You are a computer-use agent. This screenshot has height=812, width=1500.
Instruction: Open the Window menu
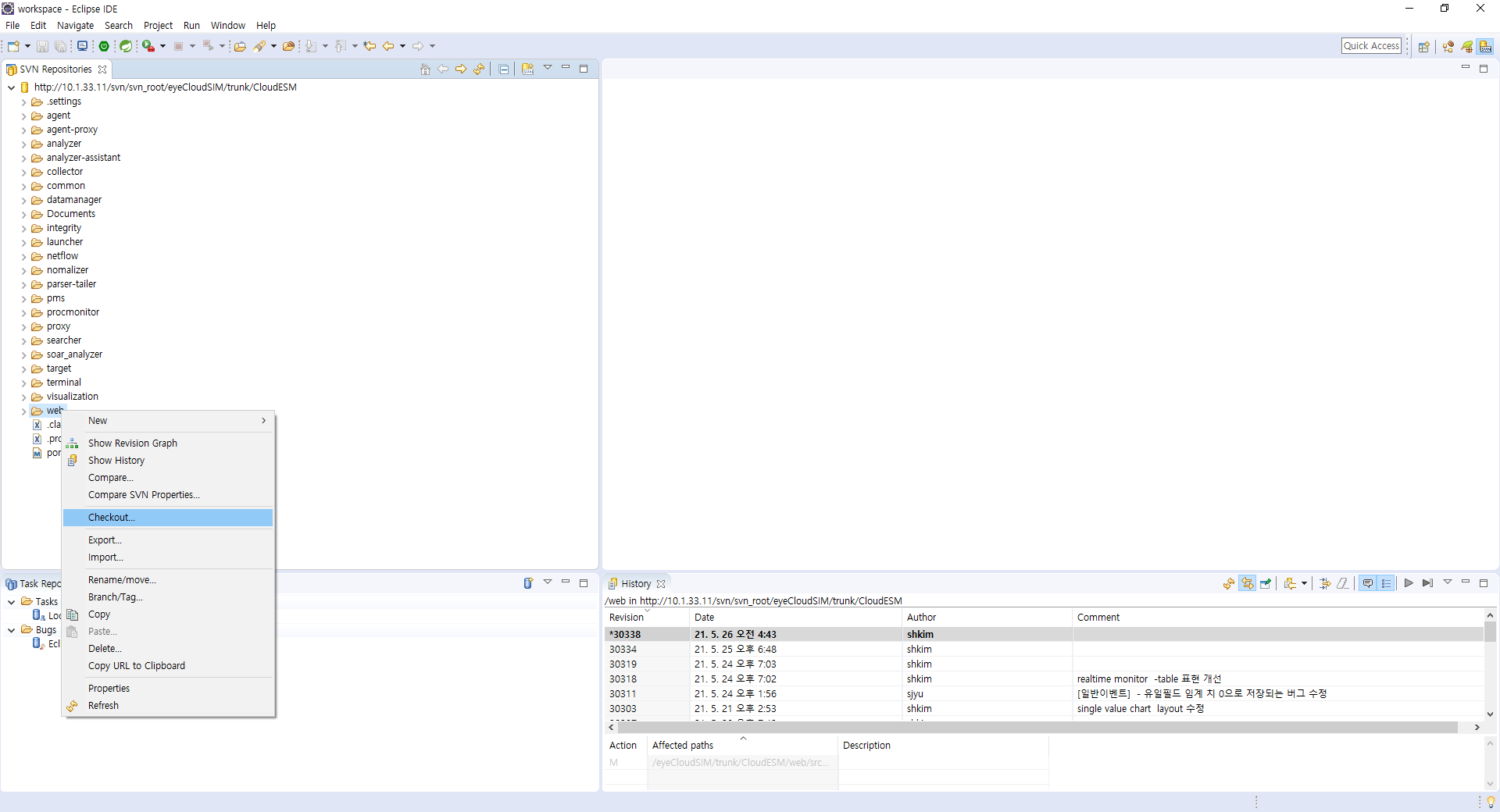(227, 26)
